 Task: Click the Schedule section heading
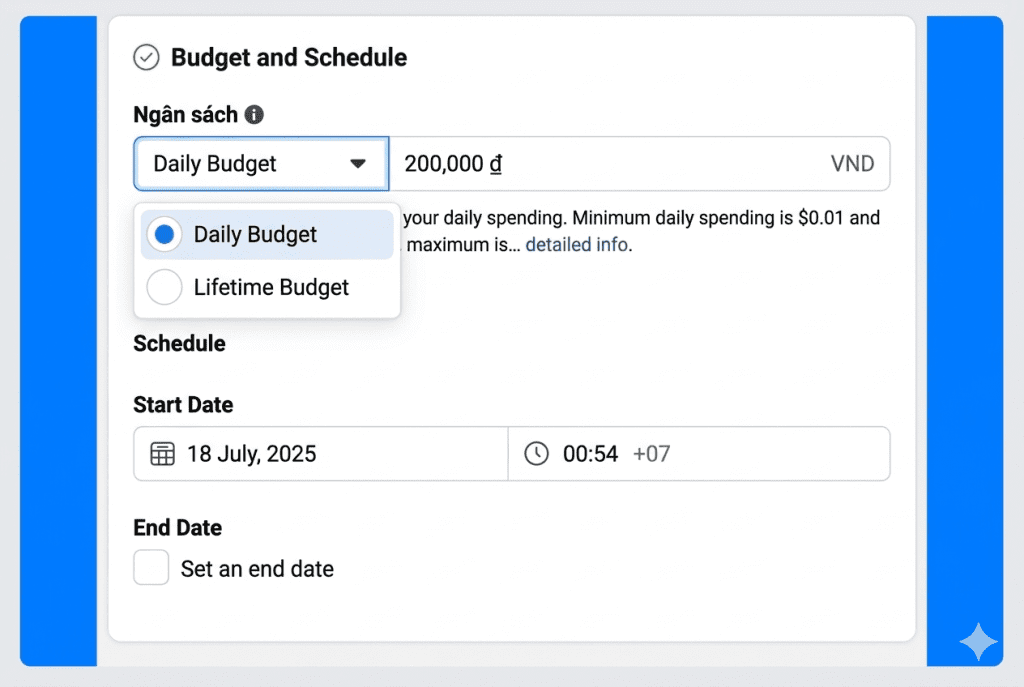tap(180, 344)
